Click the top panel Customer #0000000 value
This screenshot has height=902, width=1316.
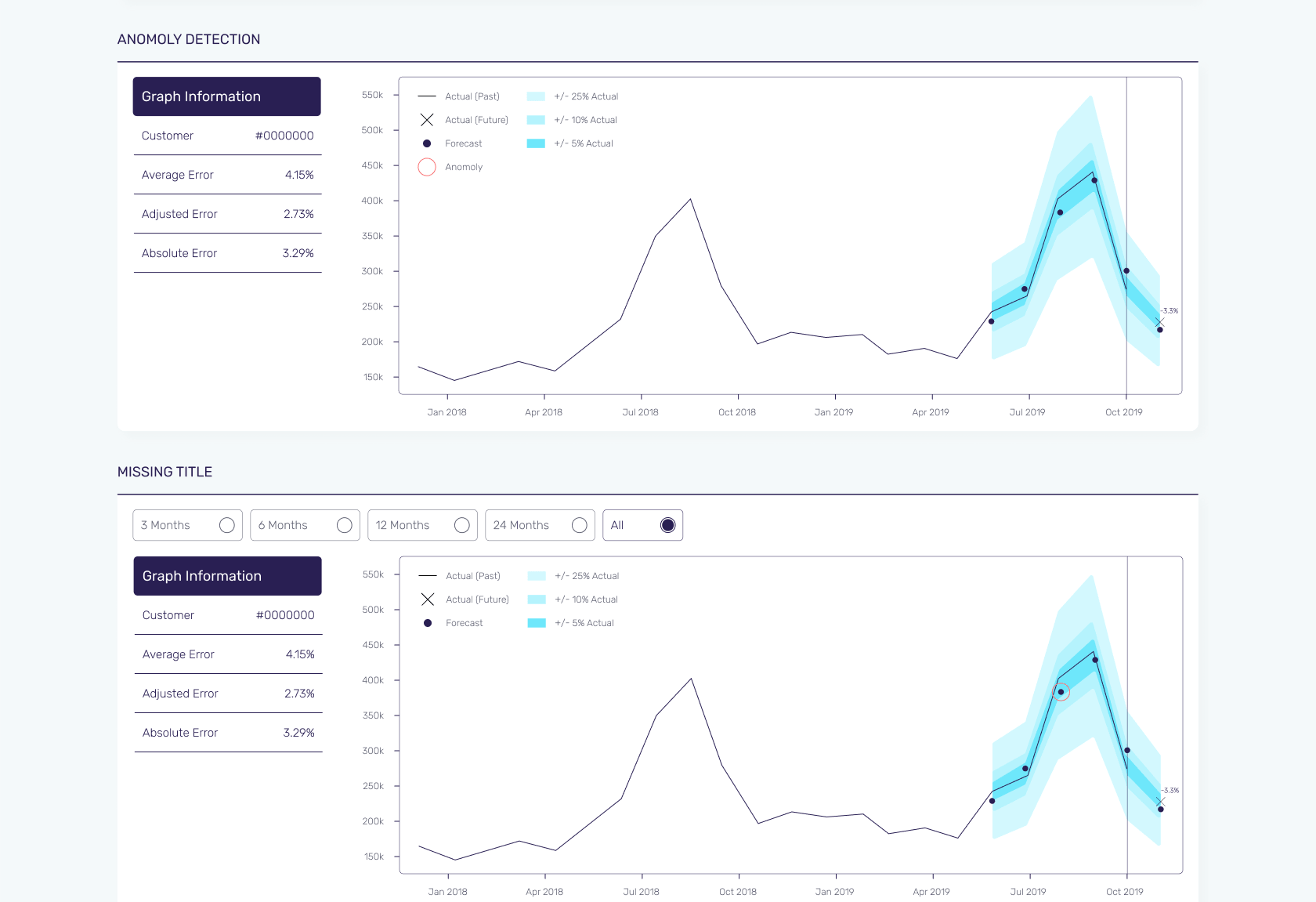tap(284, 136)
